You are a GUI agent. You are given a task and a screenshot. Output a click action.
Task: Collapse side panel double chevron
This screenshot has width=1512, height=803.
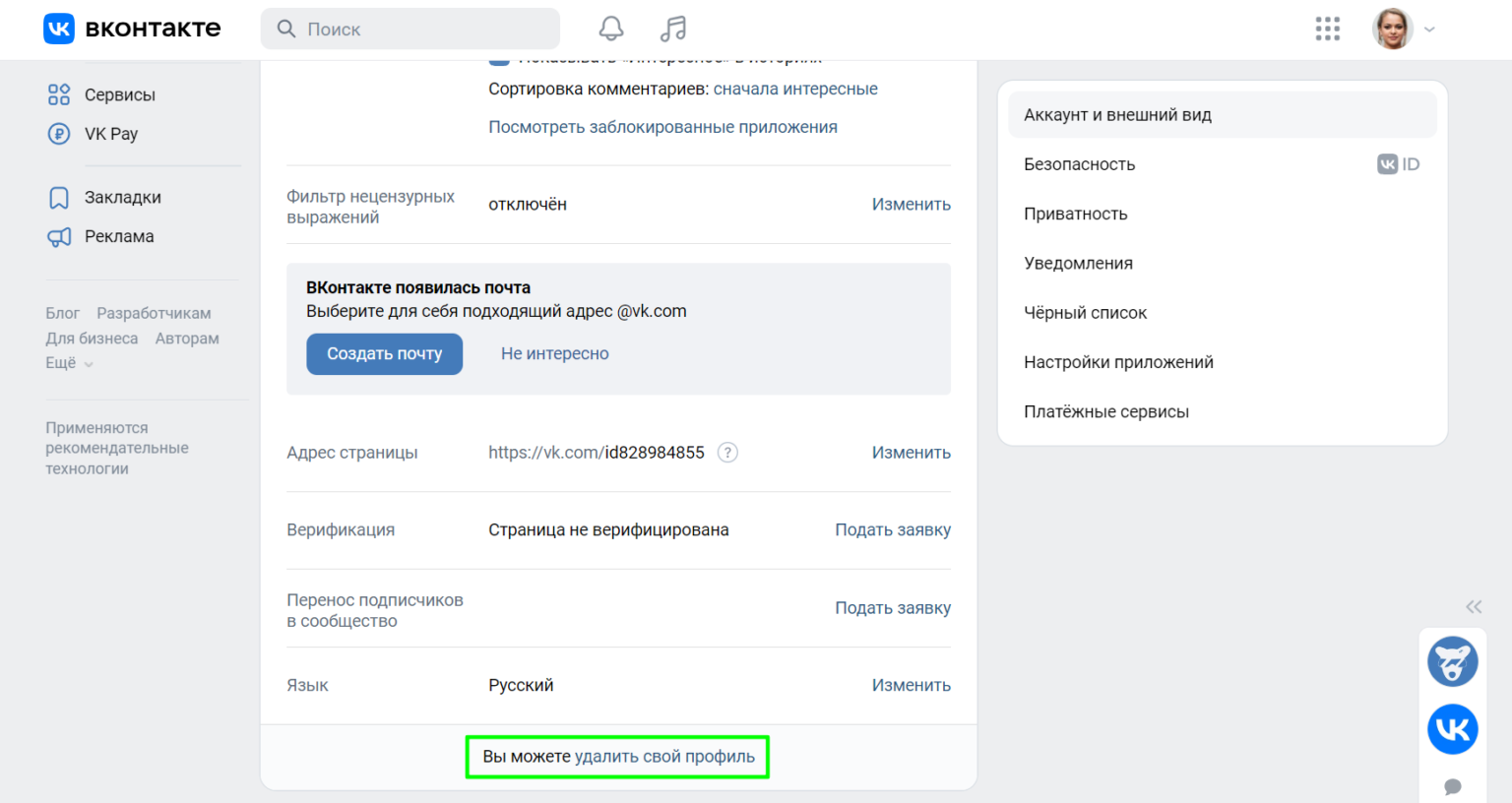pos(1474,606)
